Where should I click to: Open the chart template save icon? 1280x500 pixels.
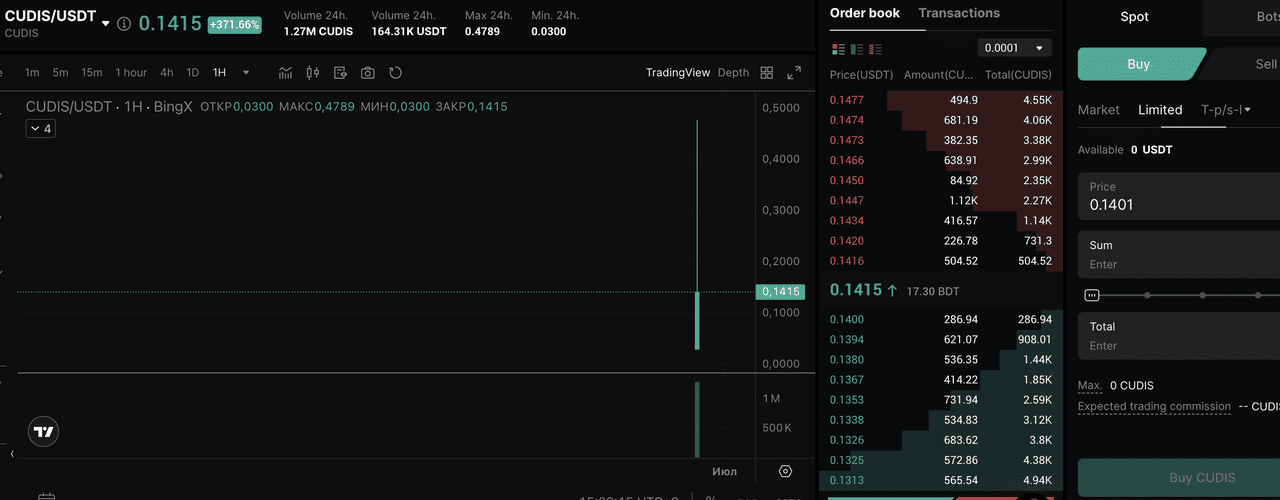pyautogui.click(x=340, y=73)
